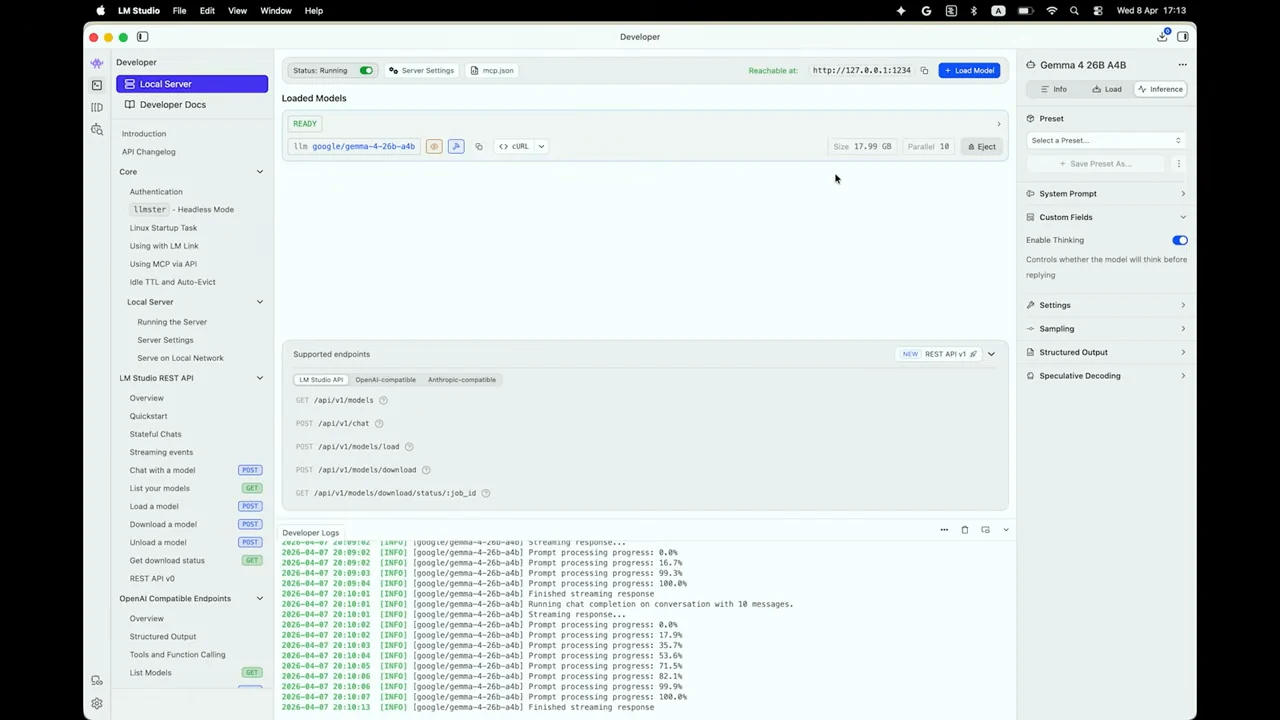Open the downloads icon in the title bar
This screenshot has width=1280, height=720.
pos(1163,37)
